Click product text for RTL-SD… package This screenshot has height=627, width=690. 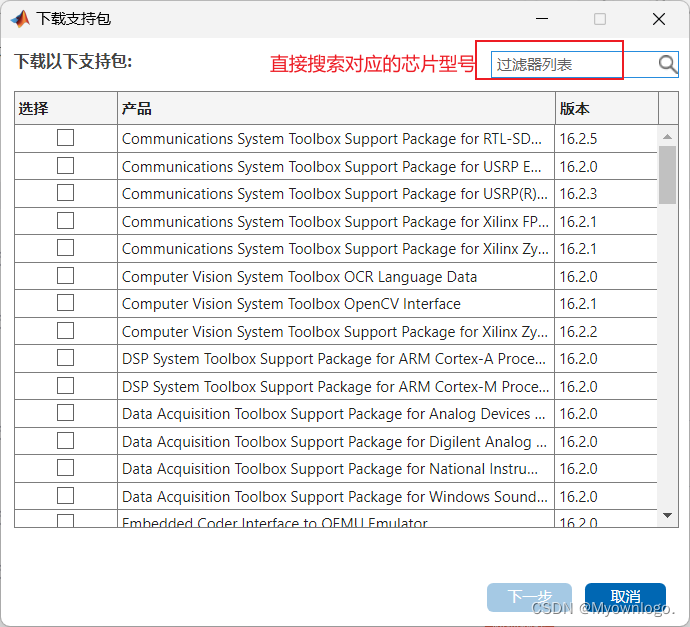[x=332, y=139]
